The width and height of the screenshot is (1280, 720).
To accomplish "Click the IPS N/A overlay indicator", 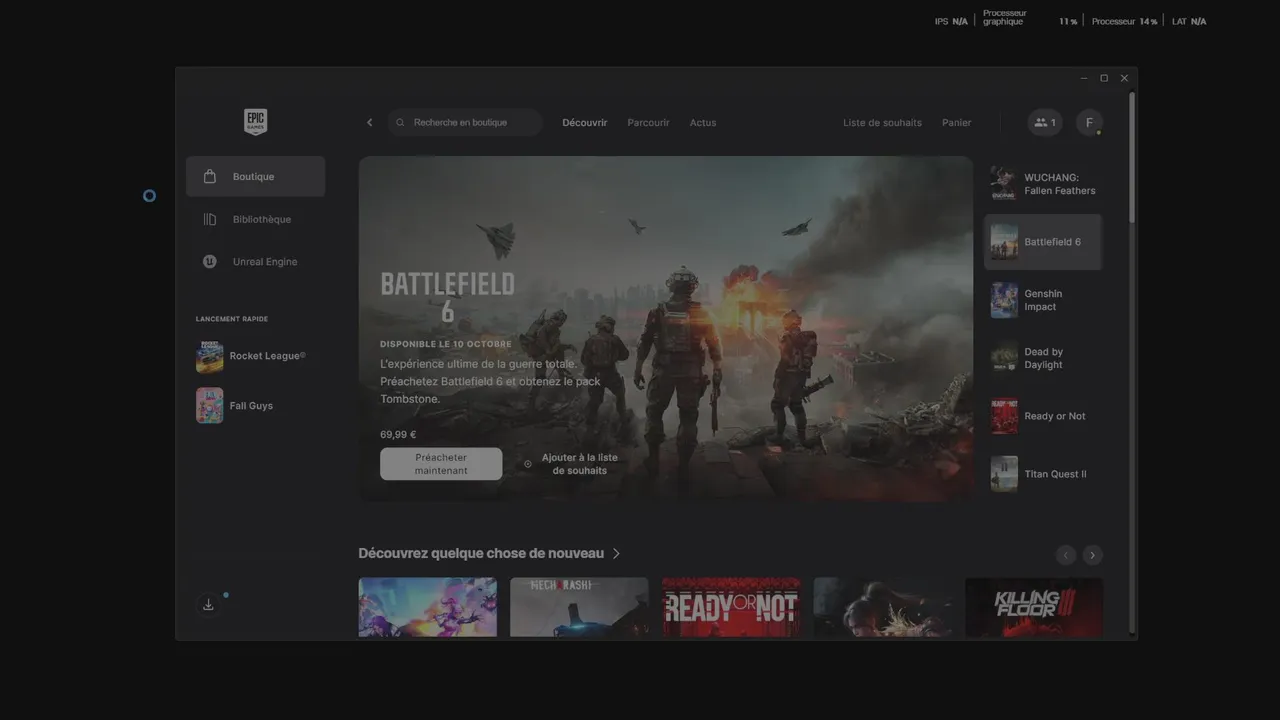I will tap(951, 21).
